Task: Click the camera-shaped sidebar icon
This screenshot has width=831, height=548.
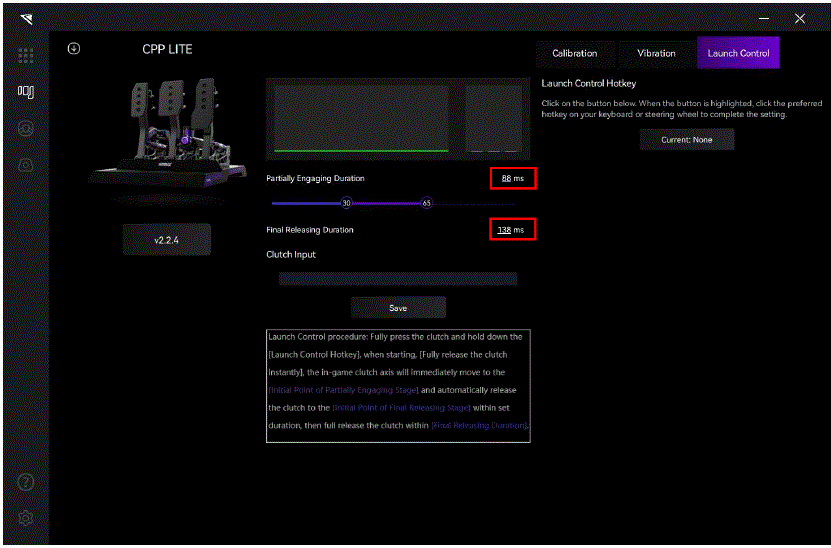Action: (x=25, y=165)
